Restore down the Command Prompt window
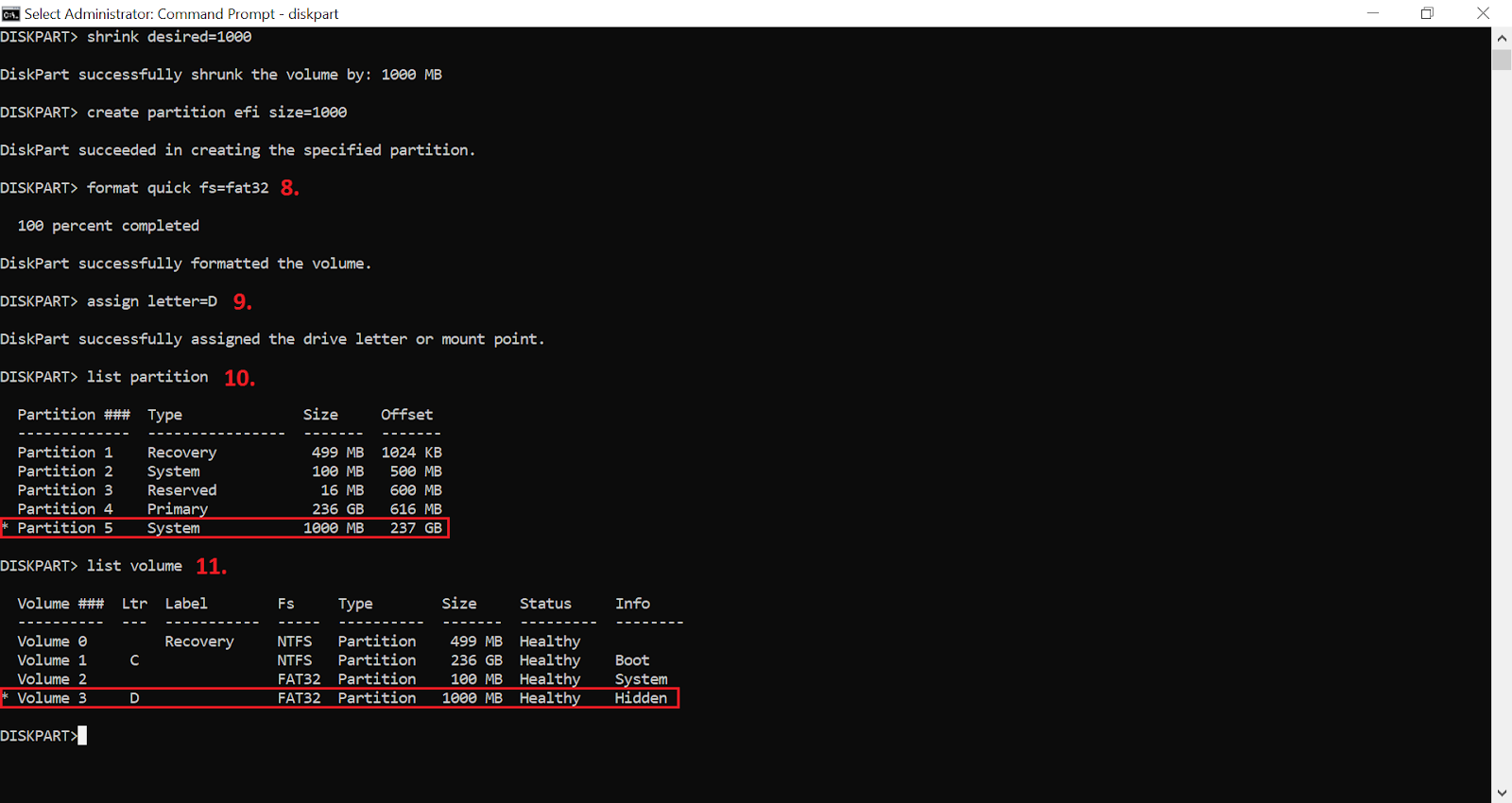Screen dimensions: 1512x803 pyautogui.click(x=1427, y=13)
